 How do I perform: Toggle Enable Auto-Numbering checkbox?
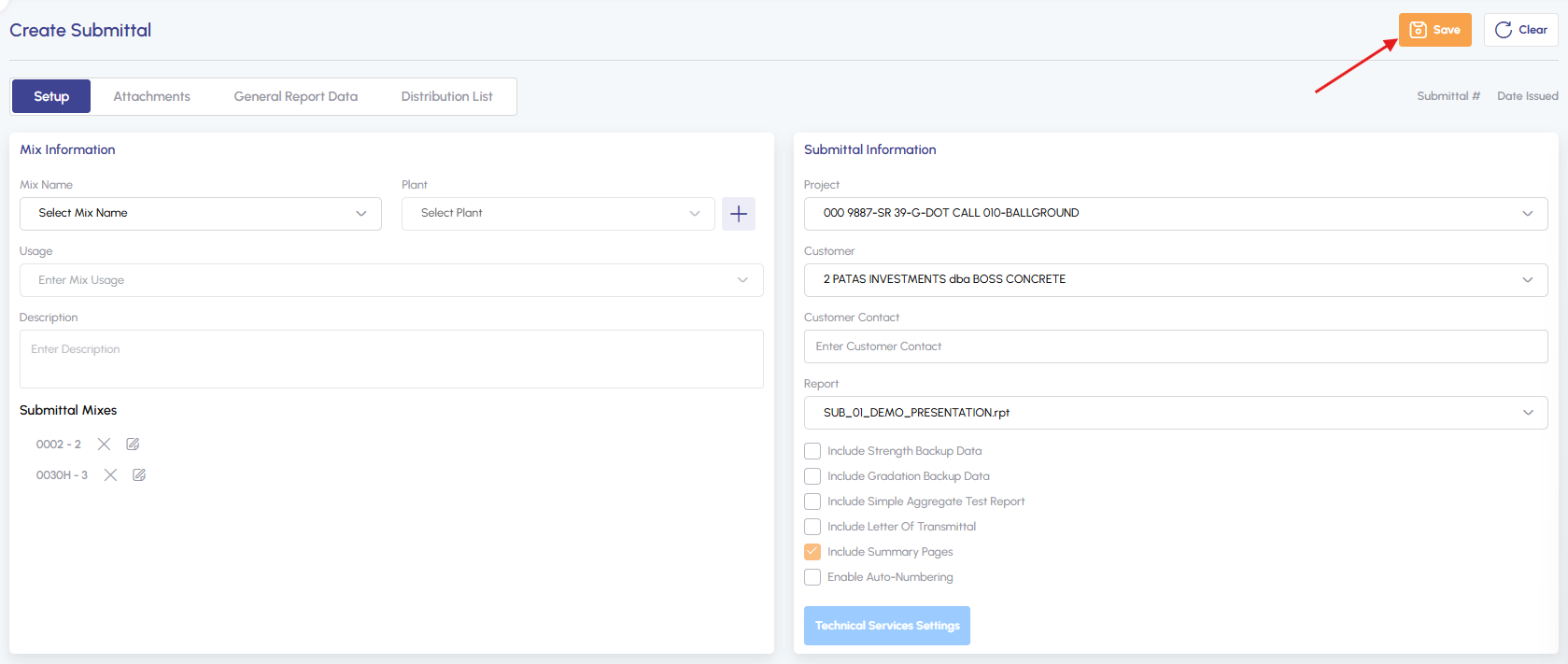pos(812,577)
